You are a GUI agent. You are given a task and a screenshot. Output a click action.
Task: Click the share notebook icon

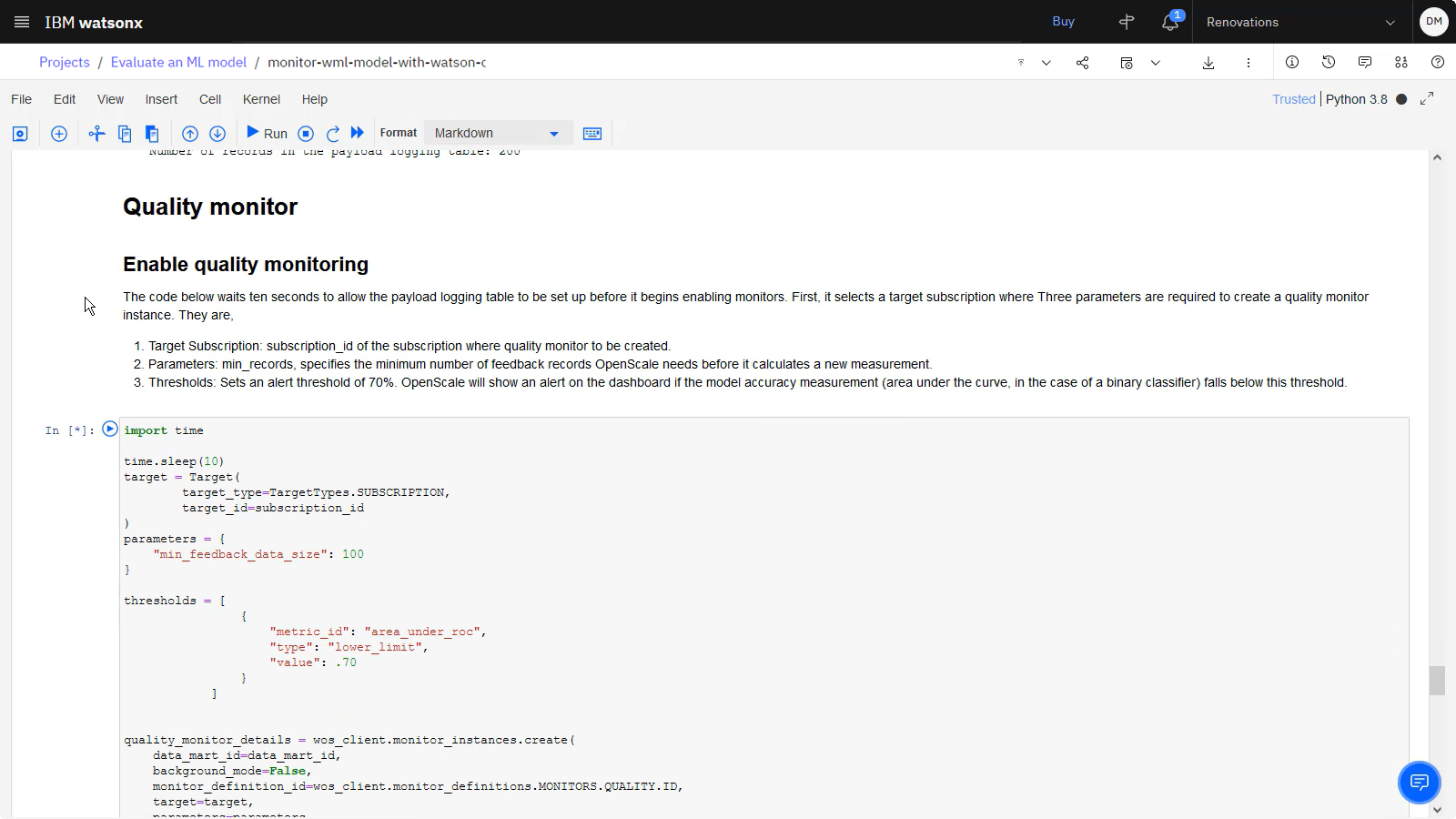[1083, 63]
